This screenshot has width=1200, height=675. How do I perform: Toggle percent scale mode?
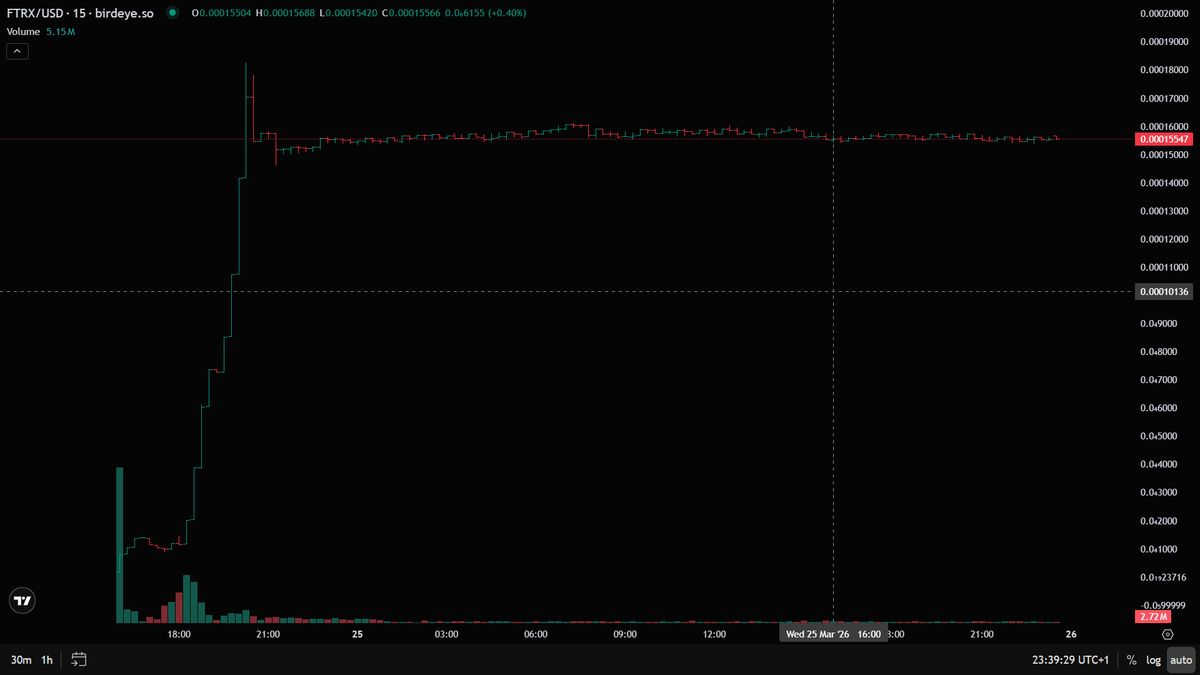tap(1131, 660)
